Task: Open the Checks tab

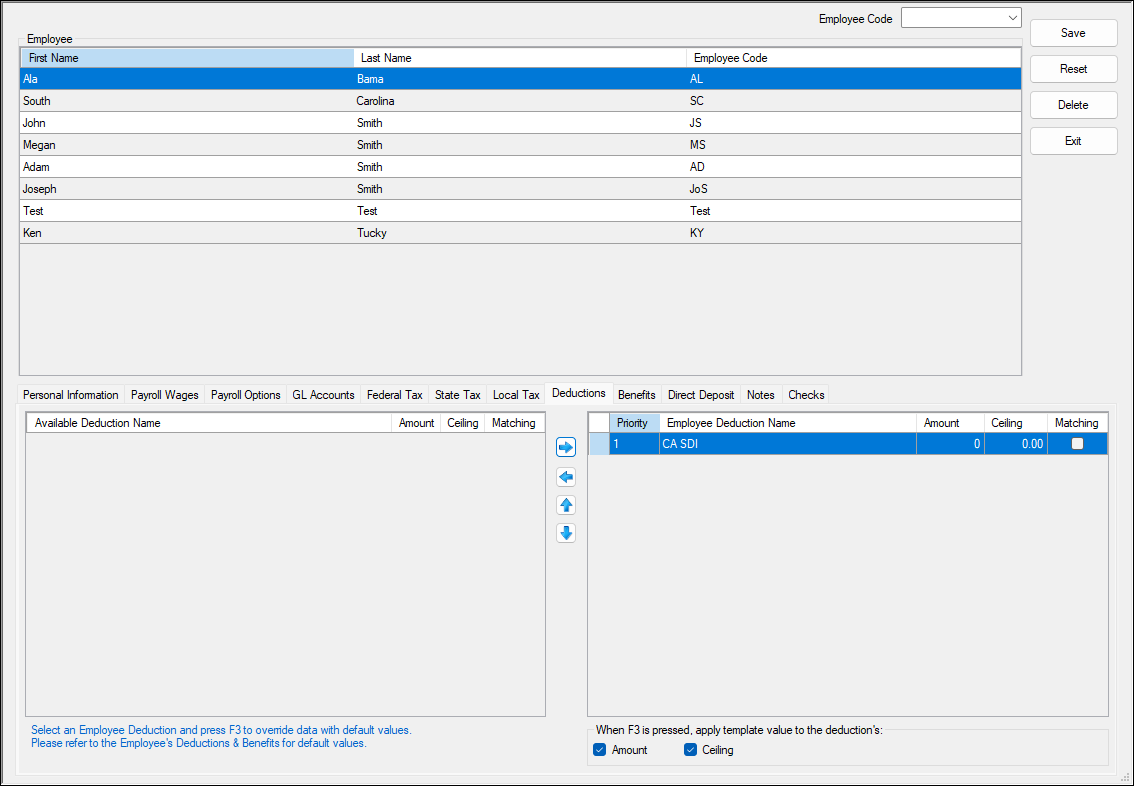Action: coord(806,395)
